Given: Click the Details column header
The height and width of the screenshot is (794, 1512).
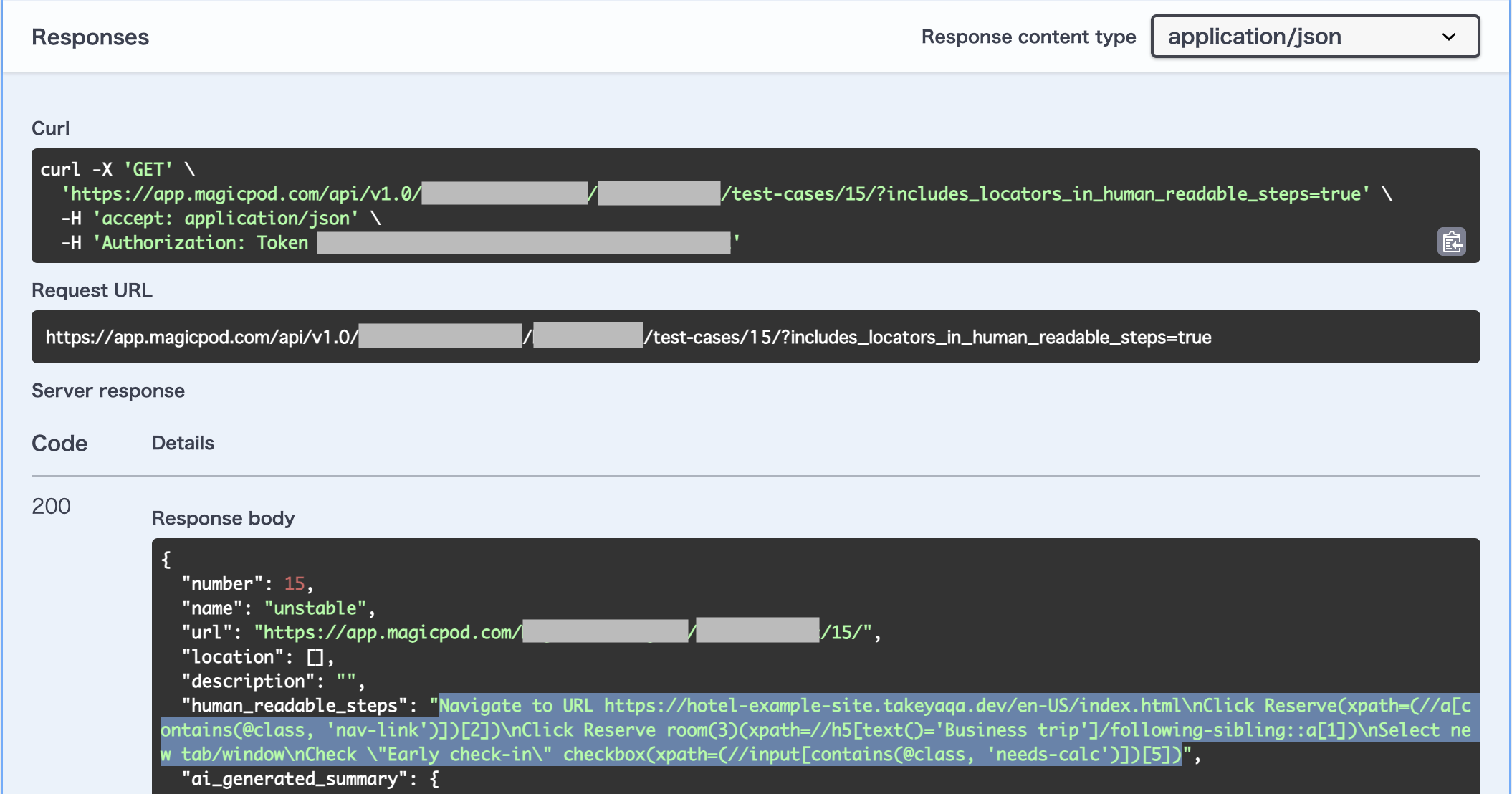Looking at the screenshot, I should [x=183, y=443].
